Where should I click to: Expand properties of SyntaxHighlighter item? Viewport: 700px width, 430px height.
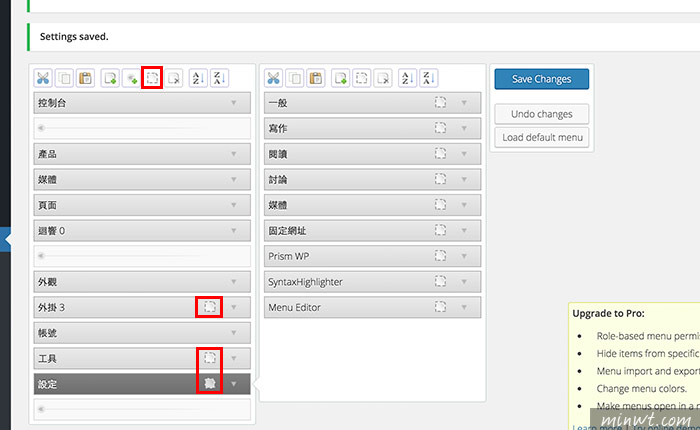(x=464, y=282)
